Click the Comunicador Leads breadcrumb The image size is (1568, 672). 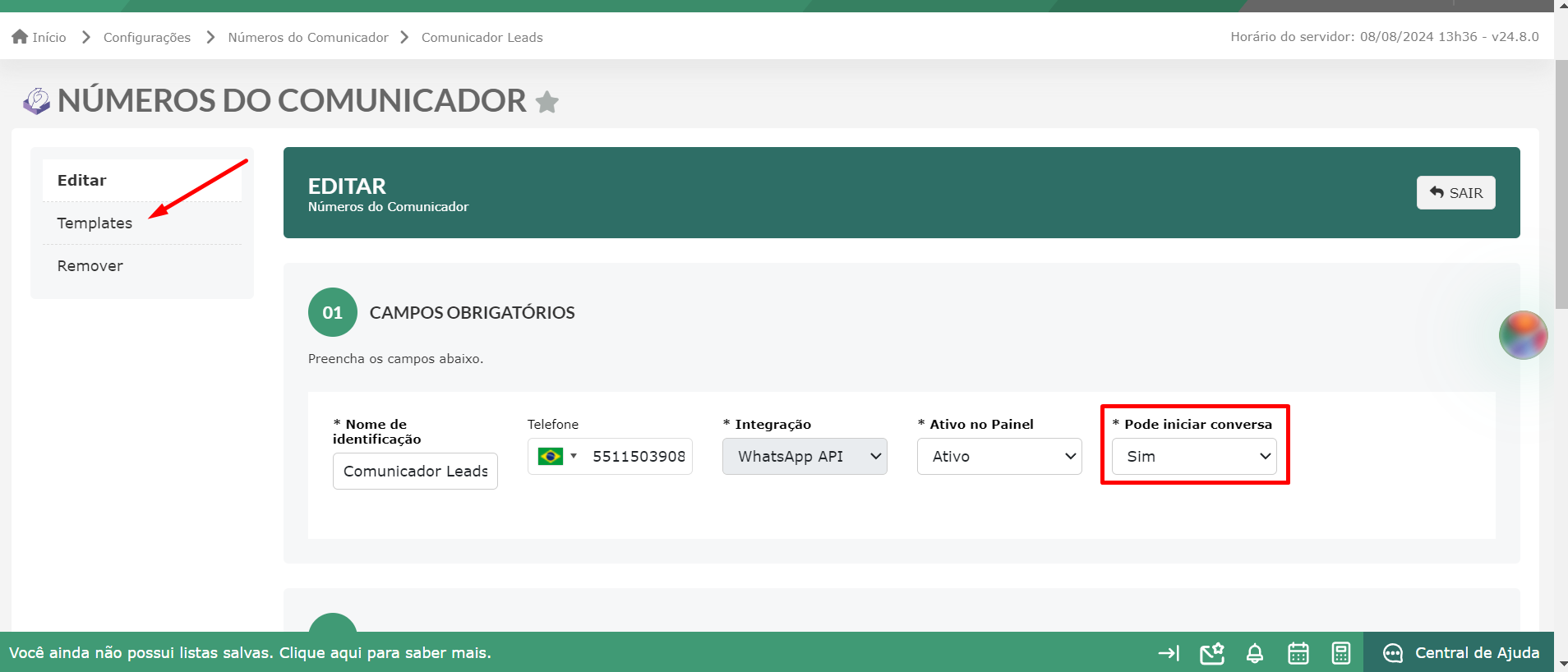[x=482, y=37]
